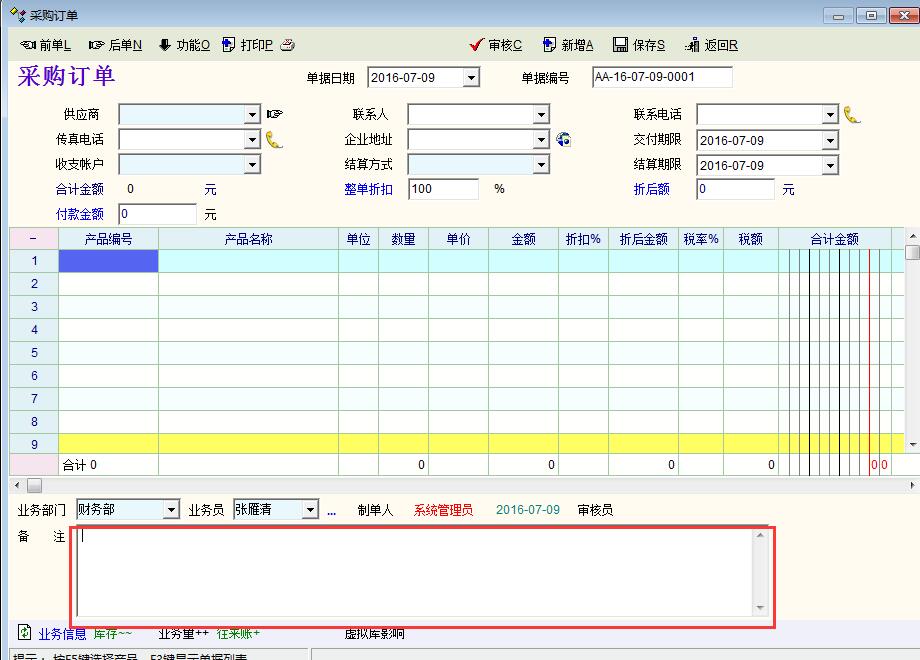This screenshot has width=920, height=660.
Task: Go to previous order with 前单
Action: pos(46,45)
